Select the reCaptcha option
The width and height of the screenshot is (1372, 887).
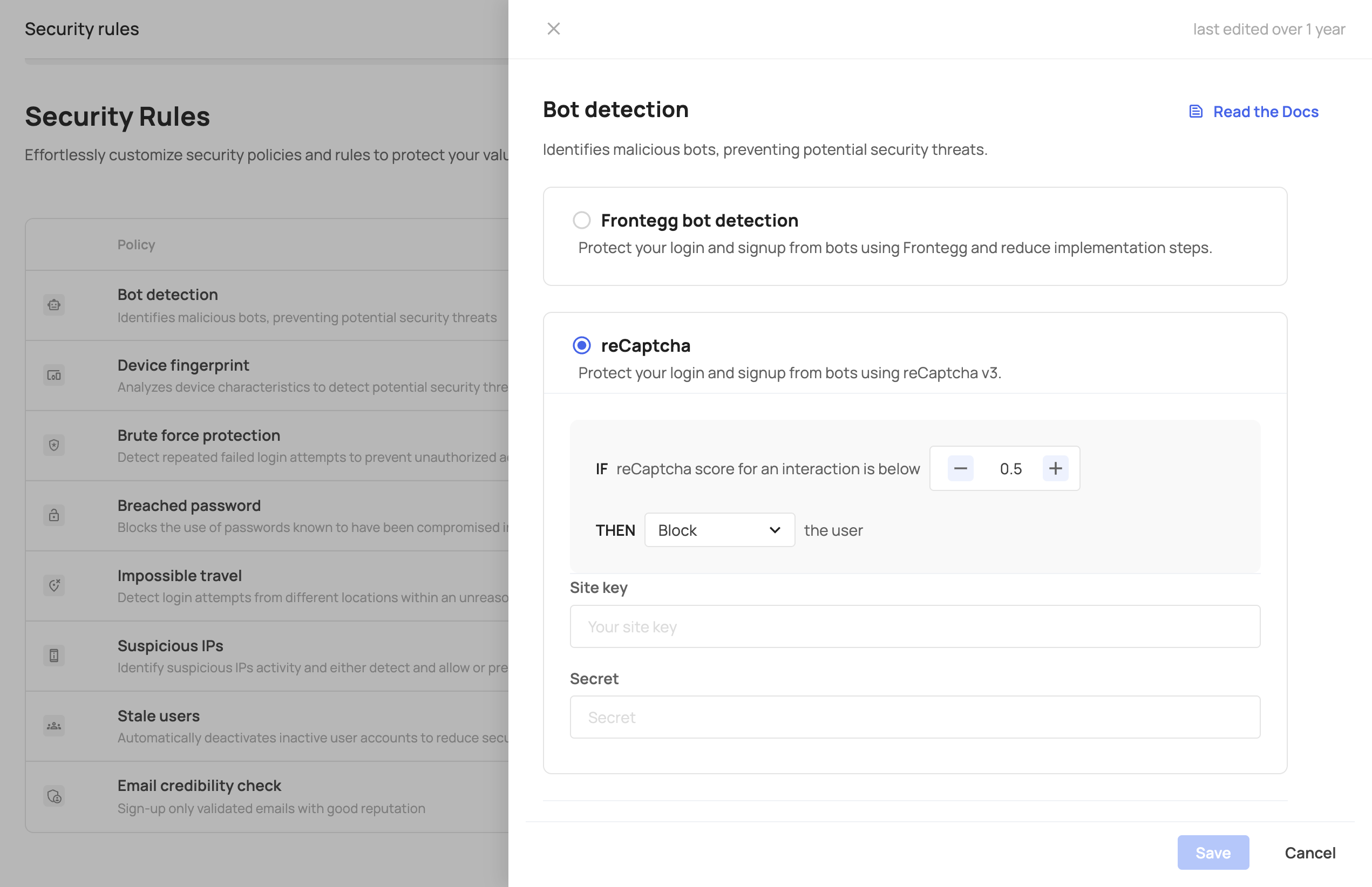click(x=581, y=345)
